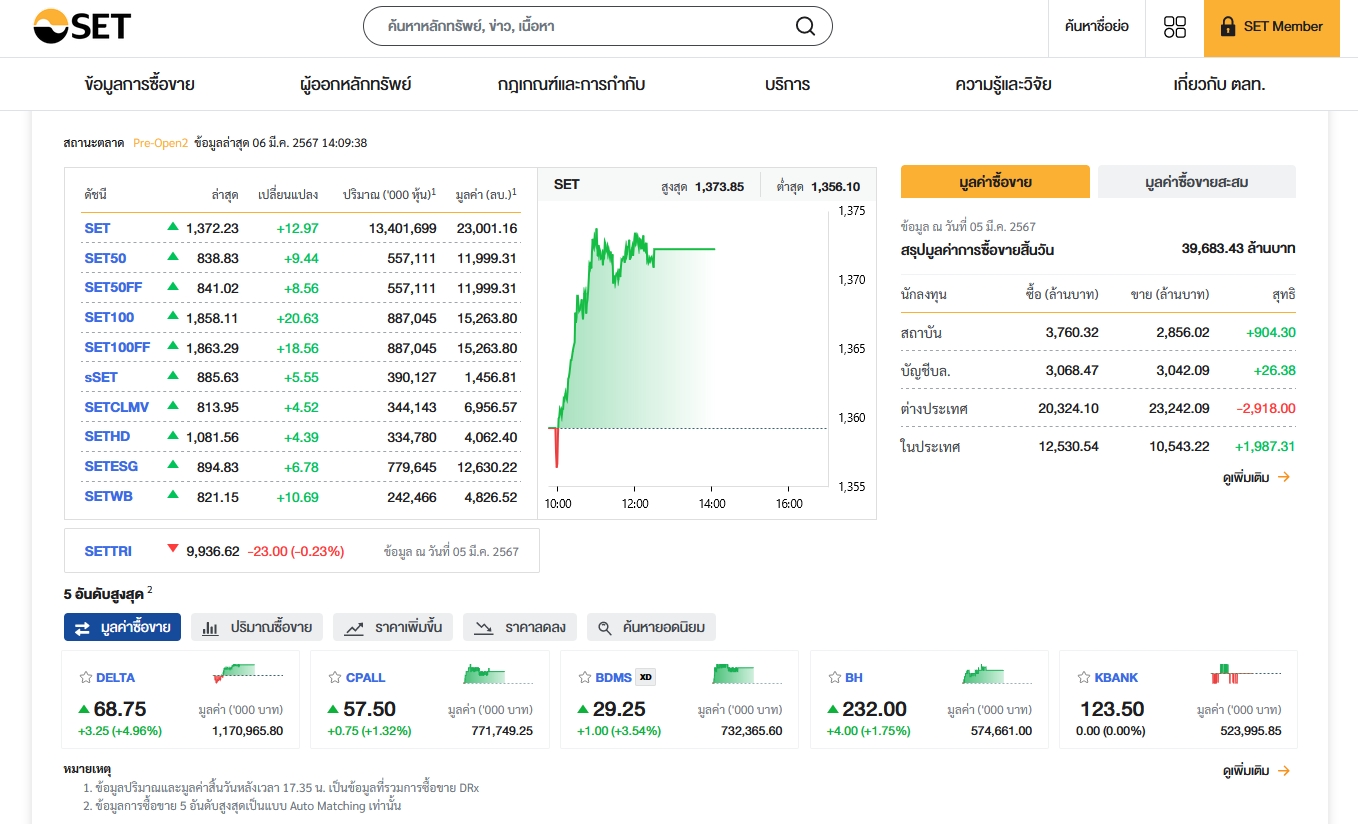Image resolution: width=1358 pixels, height=824 pixels.
Task: Open the SET Member login button
Action: [1271, 27]
